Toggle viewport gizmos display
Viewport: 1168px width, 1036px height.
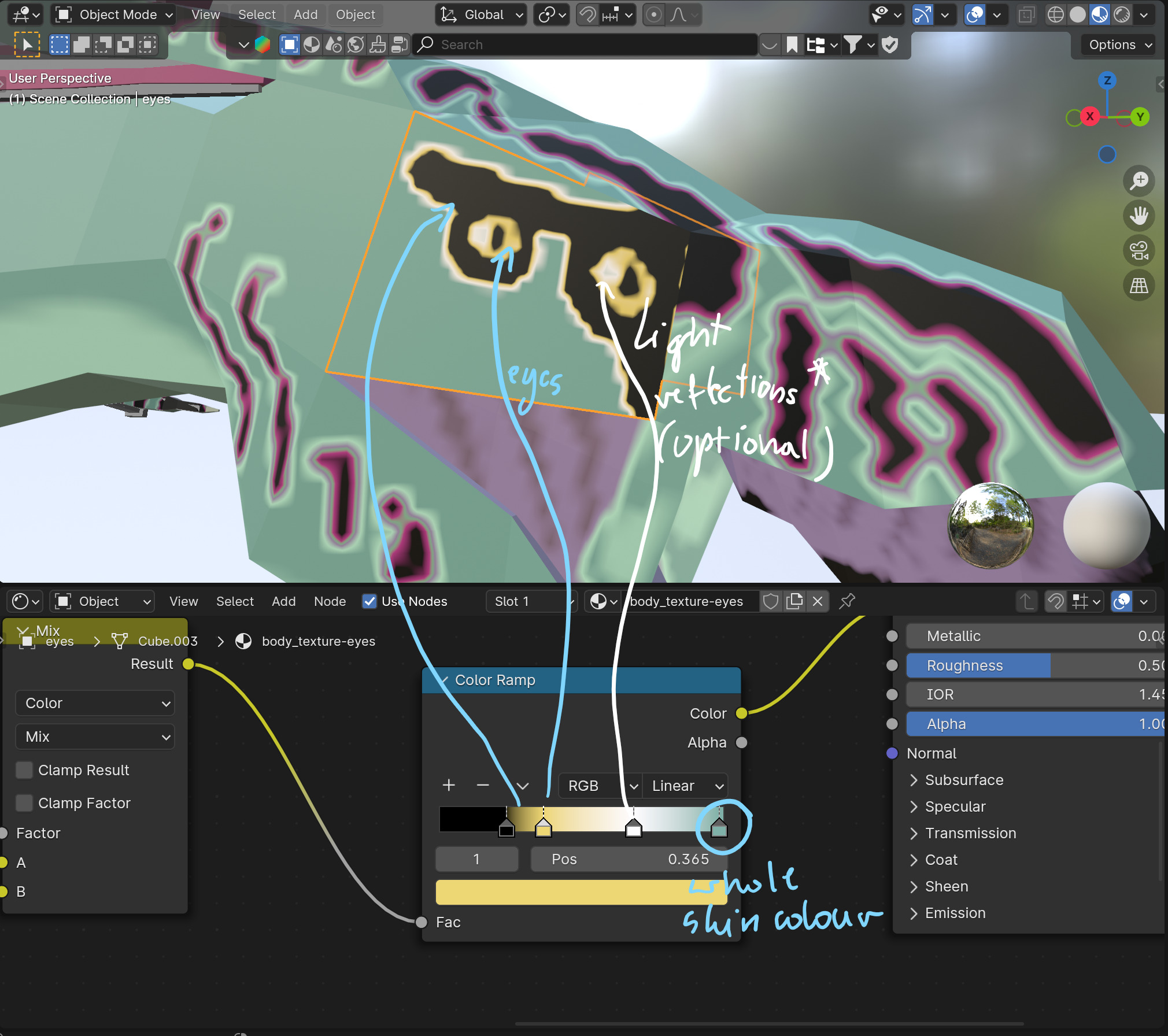point(922,14)
